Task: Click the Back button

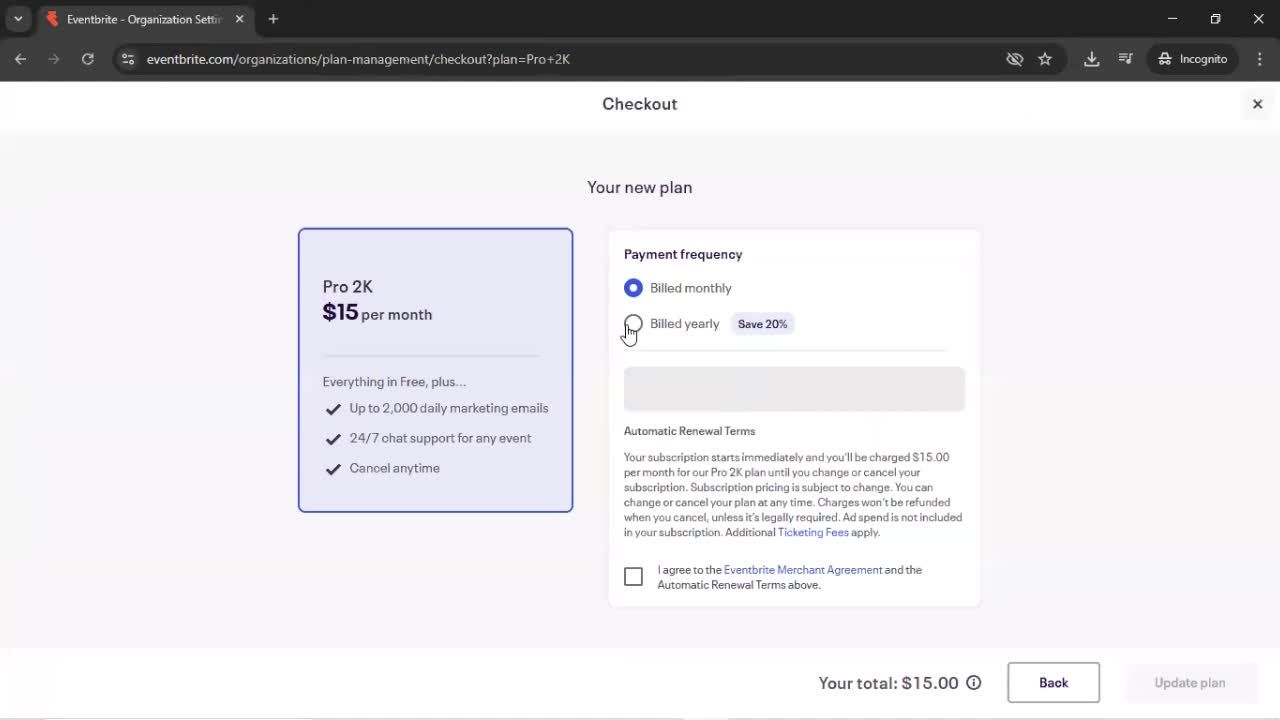Action: (1053, 683)
